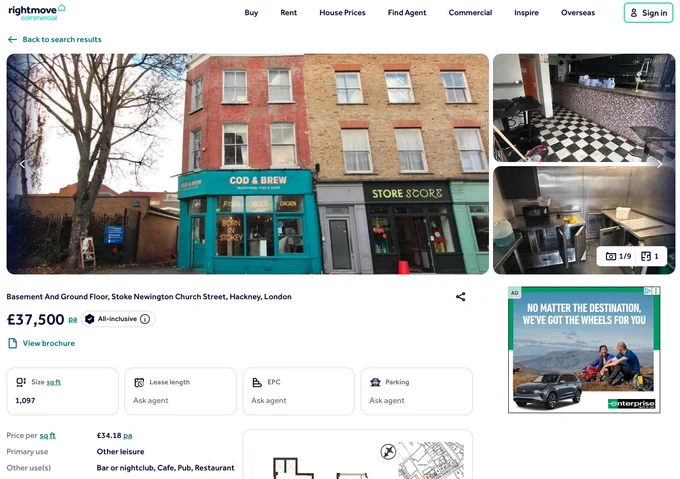The width and height of the screenshot is (680, 479).
Task: Show next photo with right arrow
Action: 659,164
